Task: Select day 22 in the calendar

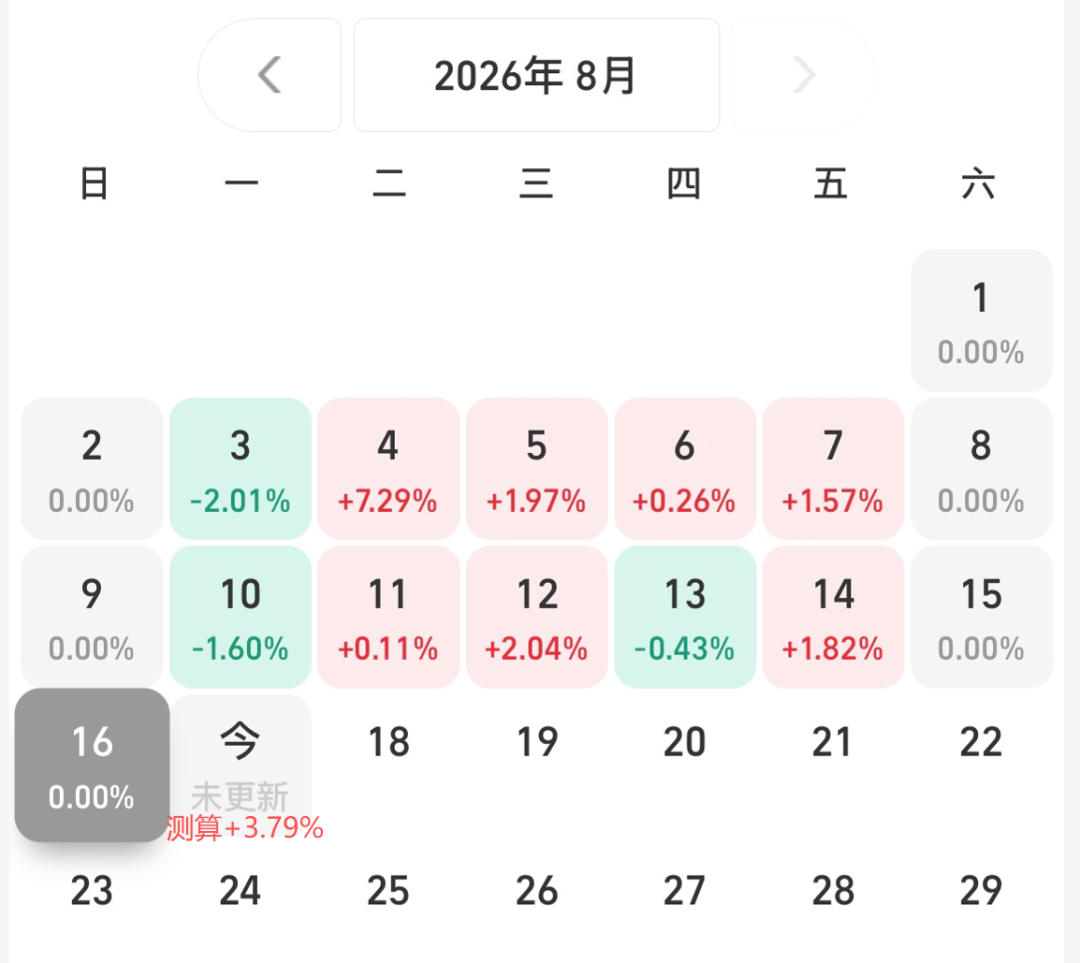Action: [x=982, y=743]
